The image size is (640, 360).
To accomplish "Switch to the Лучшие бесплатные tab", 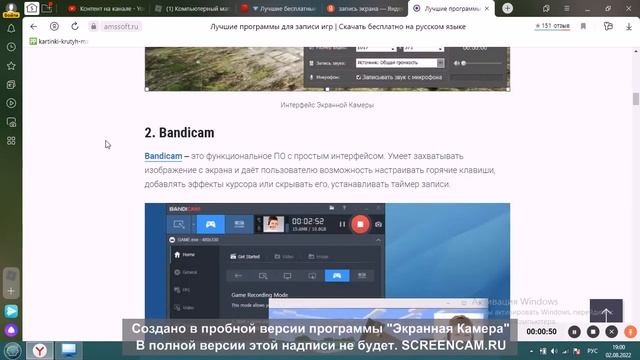I will click(280, 9).
